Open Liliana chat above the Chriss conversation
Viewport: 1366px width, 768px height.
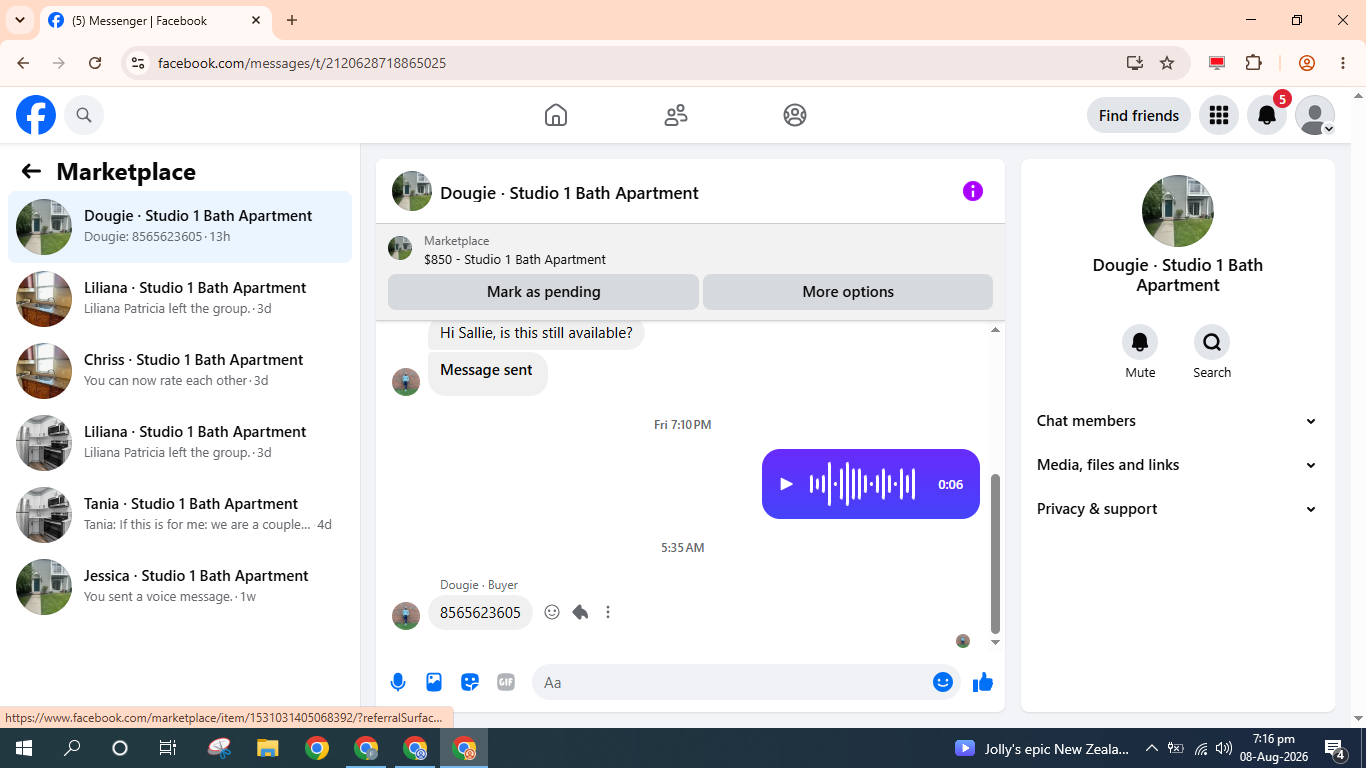point(180,299)
